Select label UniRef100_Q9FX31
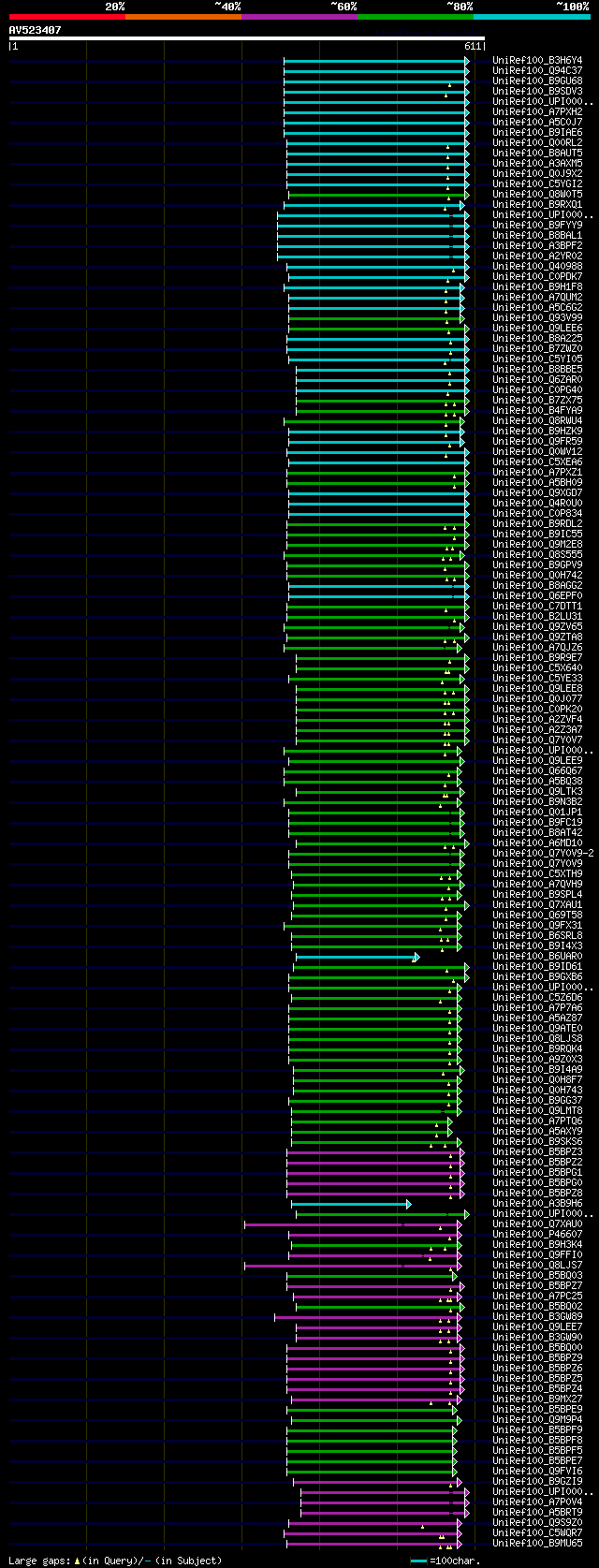The height and width of the screenshot is (1568, 599). [537, 926]
